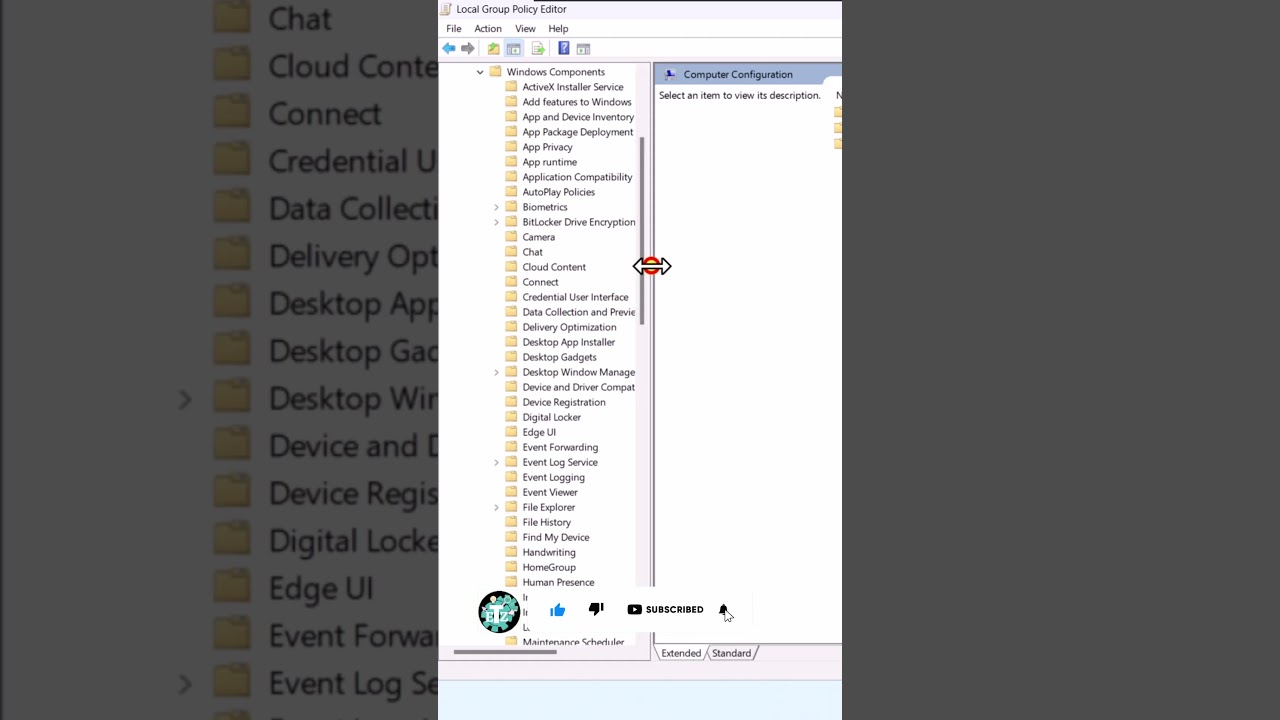
Task: Click the Back arrow toolbar icon
Action: tap(449, 48)
